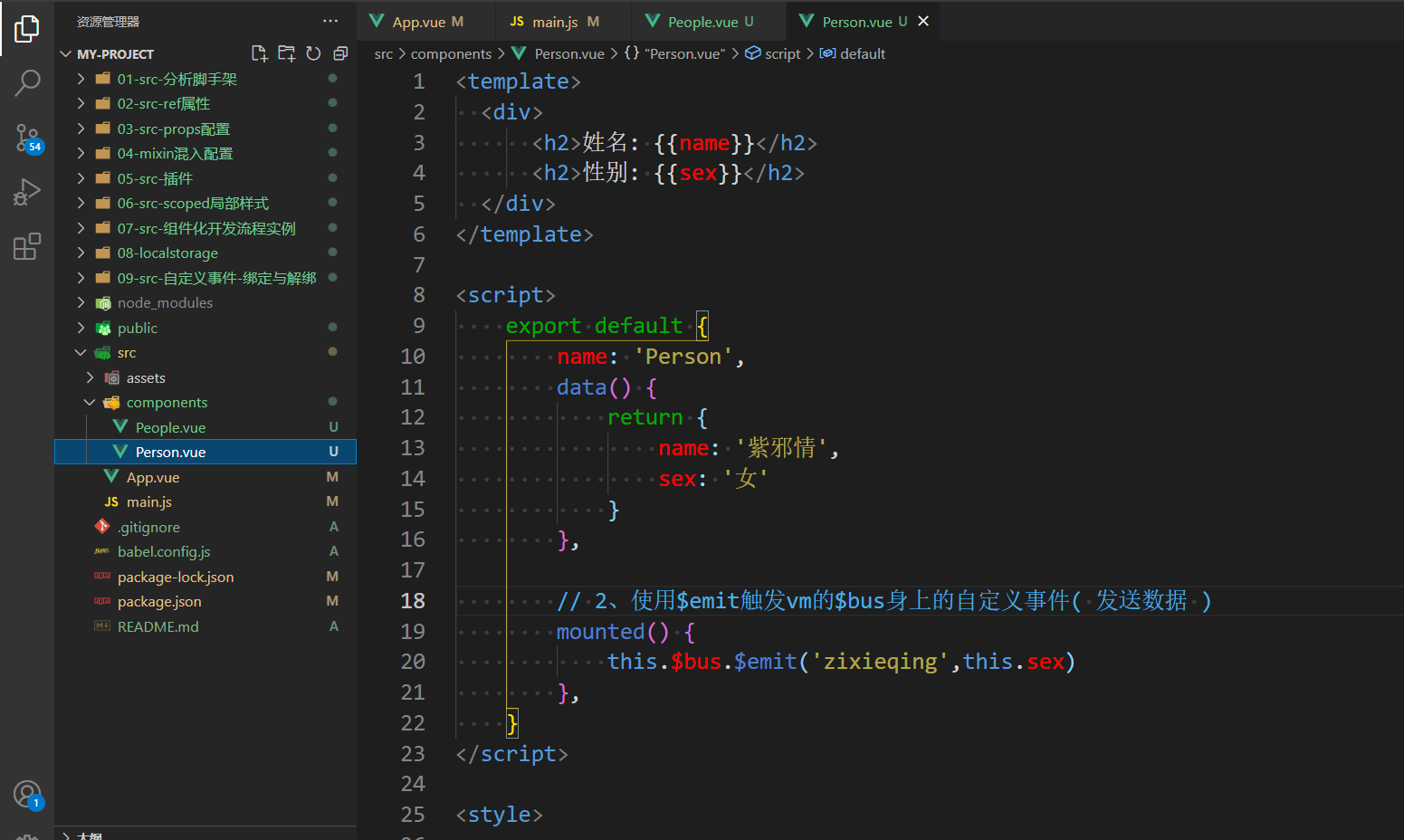
Task: Close the Person.vue editor tab
Action: (923, 21)
